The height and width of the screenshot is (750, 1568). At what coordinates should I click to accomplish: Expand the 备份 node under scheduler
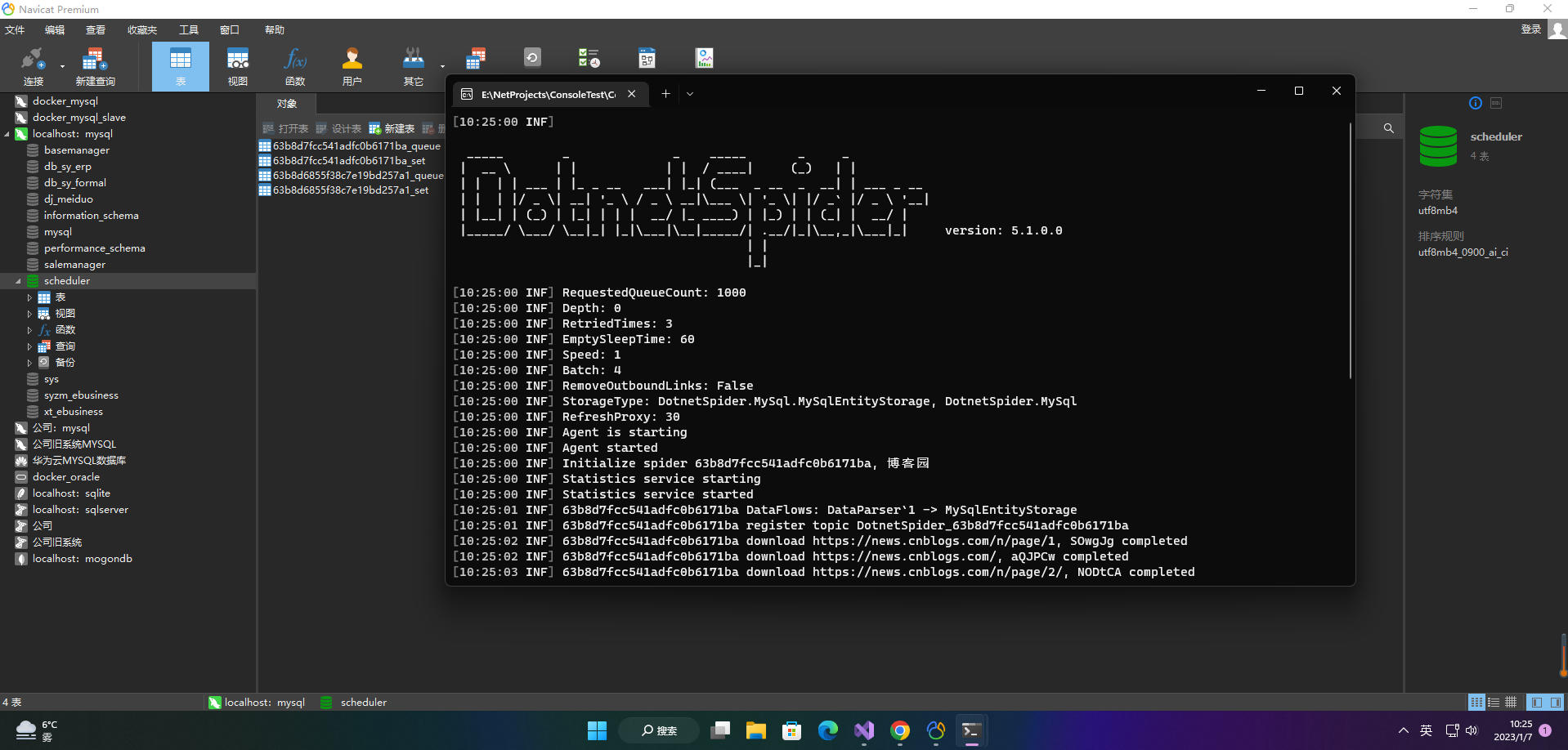(x=29, y=363)
